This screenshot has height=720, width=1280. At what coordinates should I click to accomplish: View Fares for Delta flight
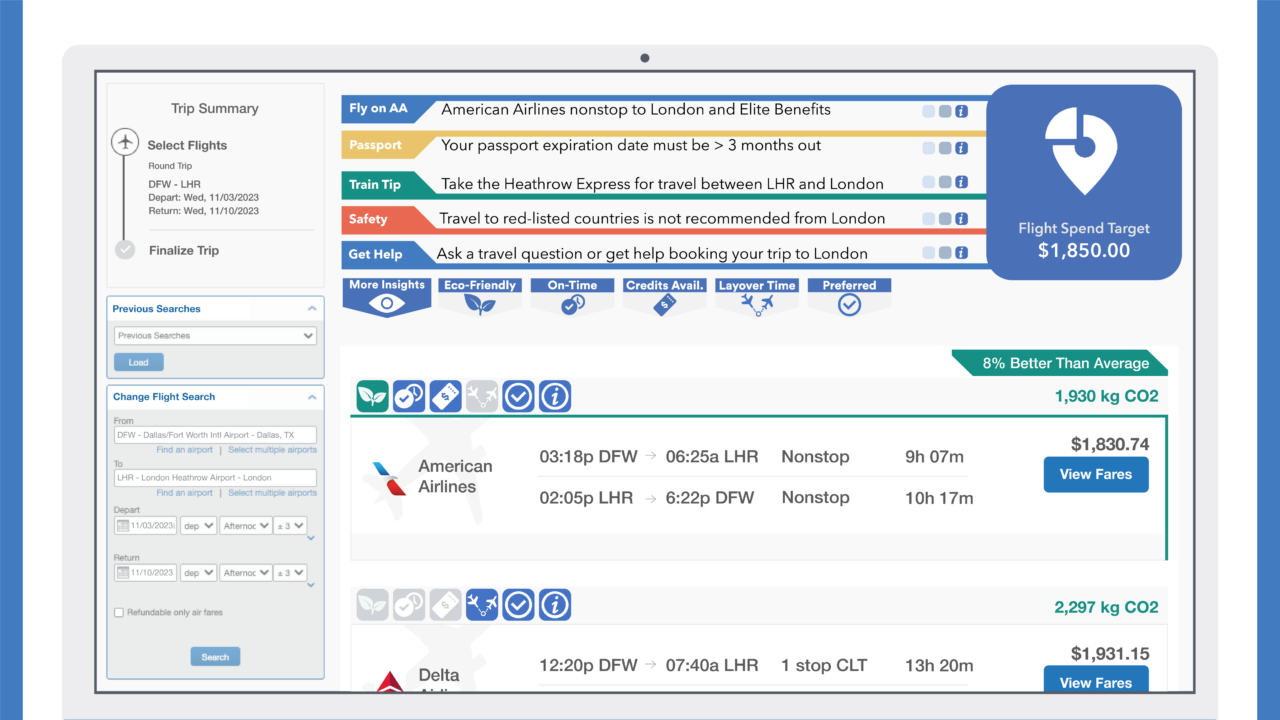[x=1096, y=680]
